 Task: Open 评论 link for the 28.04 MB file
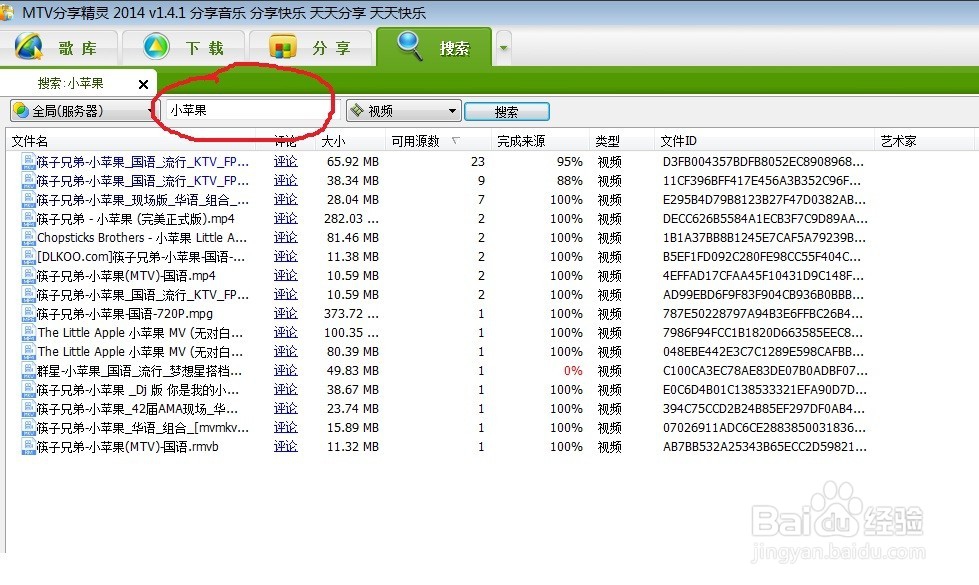pyautogui.click(x=285, y=200)
